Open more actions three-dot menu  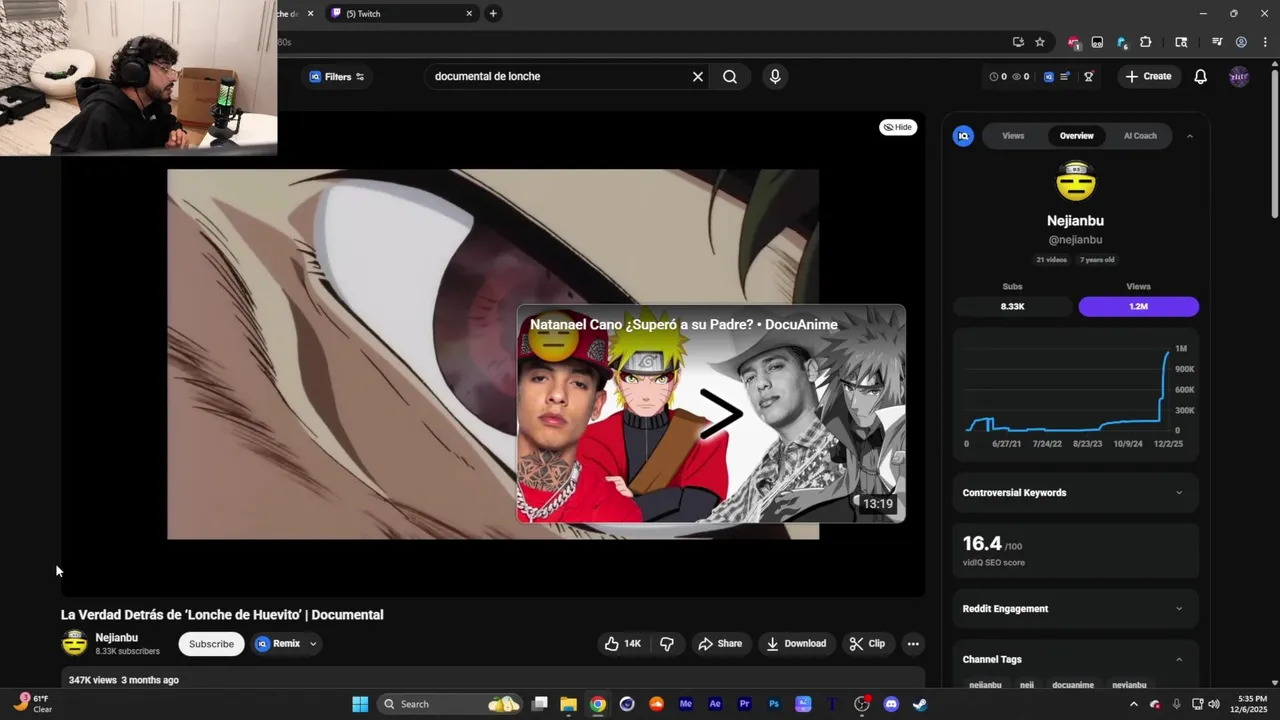click(913, 644)
